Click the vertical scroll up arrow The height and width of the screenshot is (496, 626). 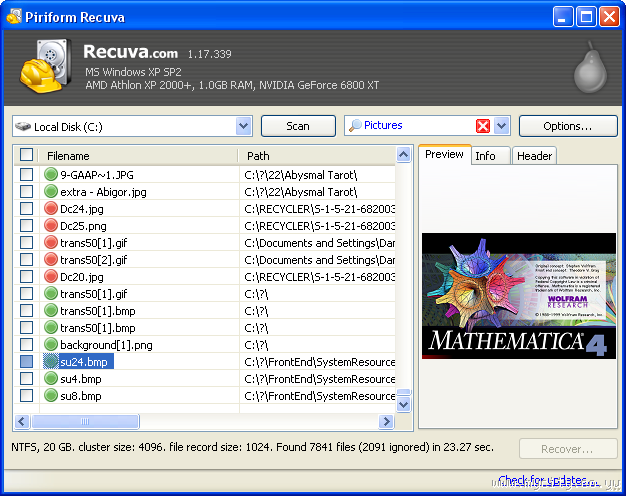[x=404, y=155]
